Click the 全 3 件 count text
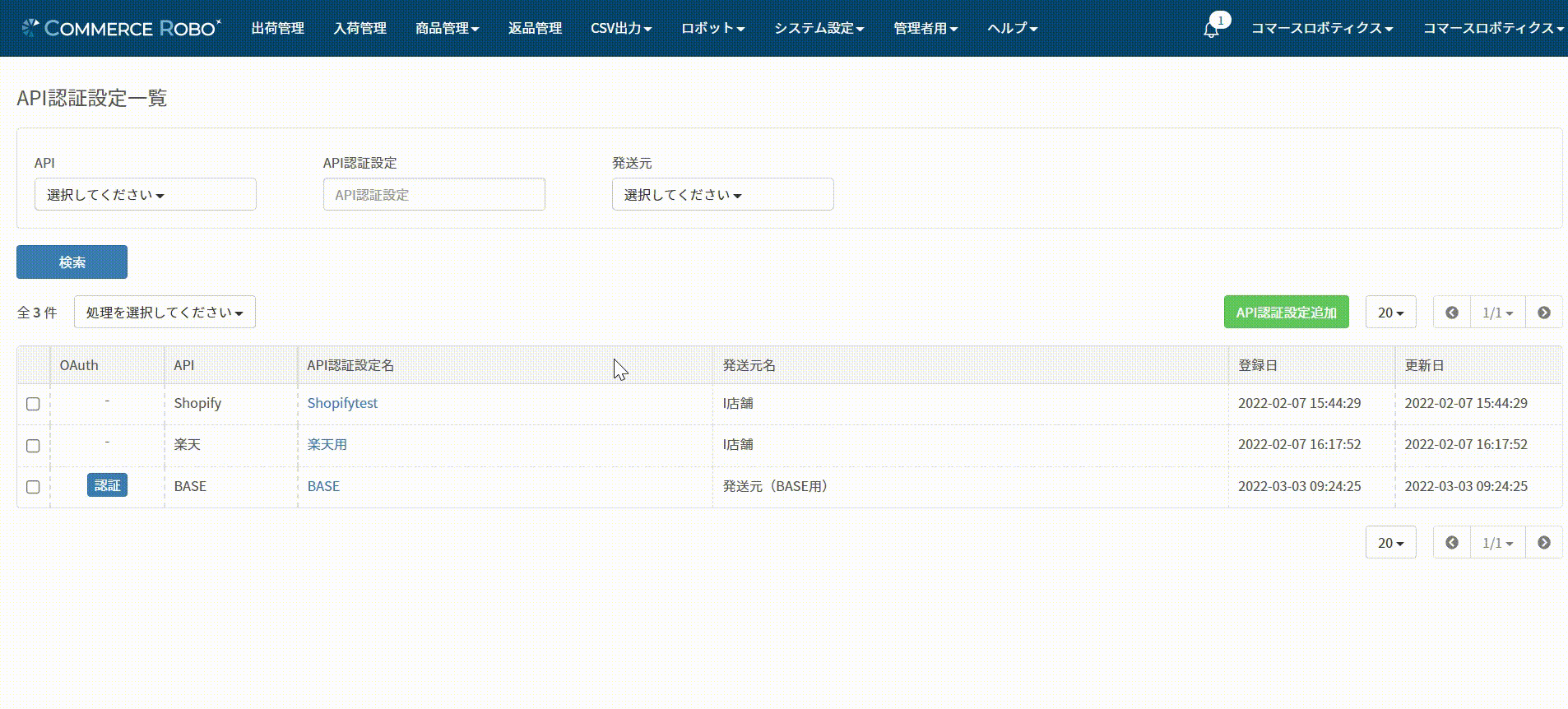 tap(37, 313)
